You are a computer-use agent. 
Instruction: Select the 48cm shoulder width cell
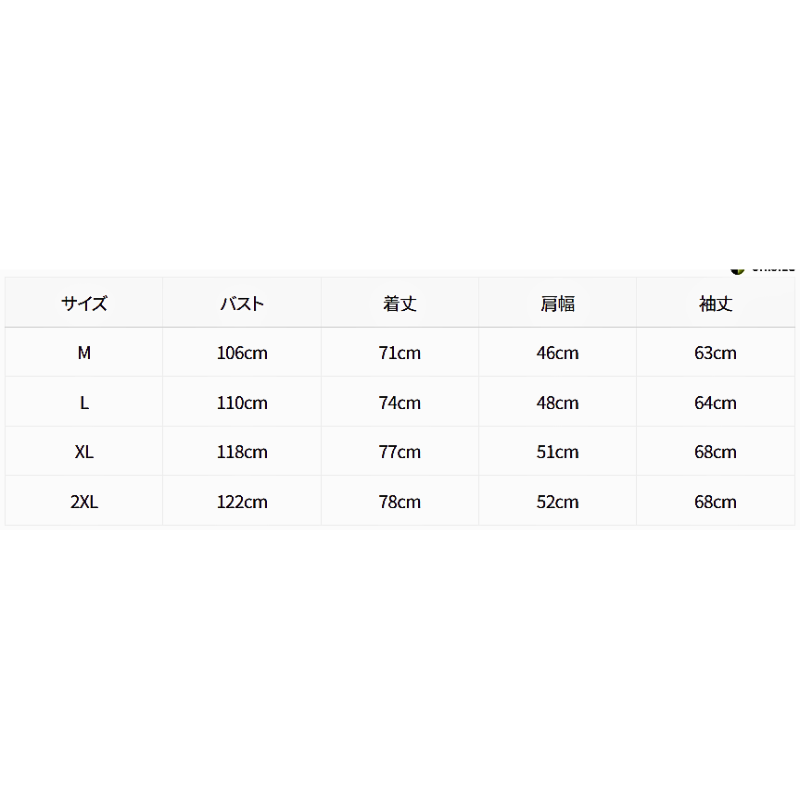558,403
